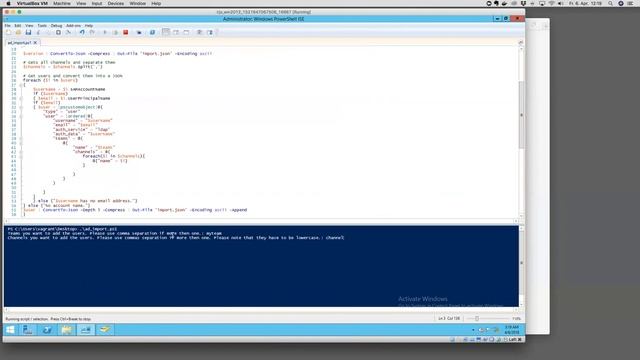Open the ISE Edit menu
This screenshot has width=640, height=360.
click(18, 26)
